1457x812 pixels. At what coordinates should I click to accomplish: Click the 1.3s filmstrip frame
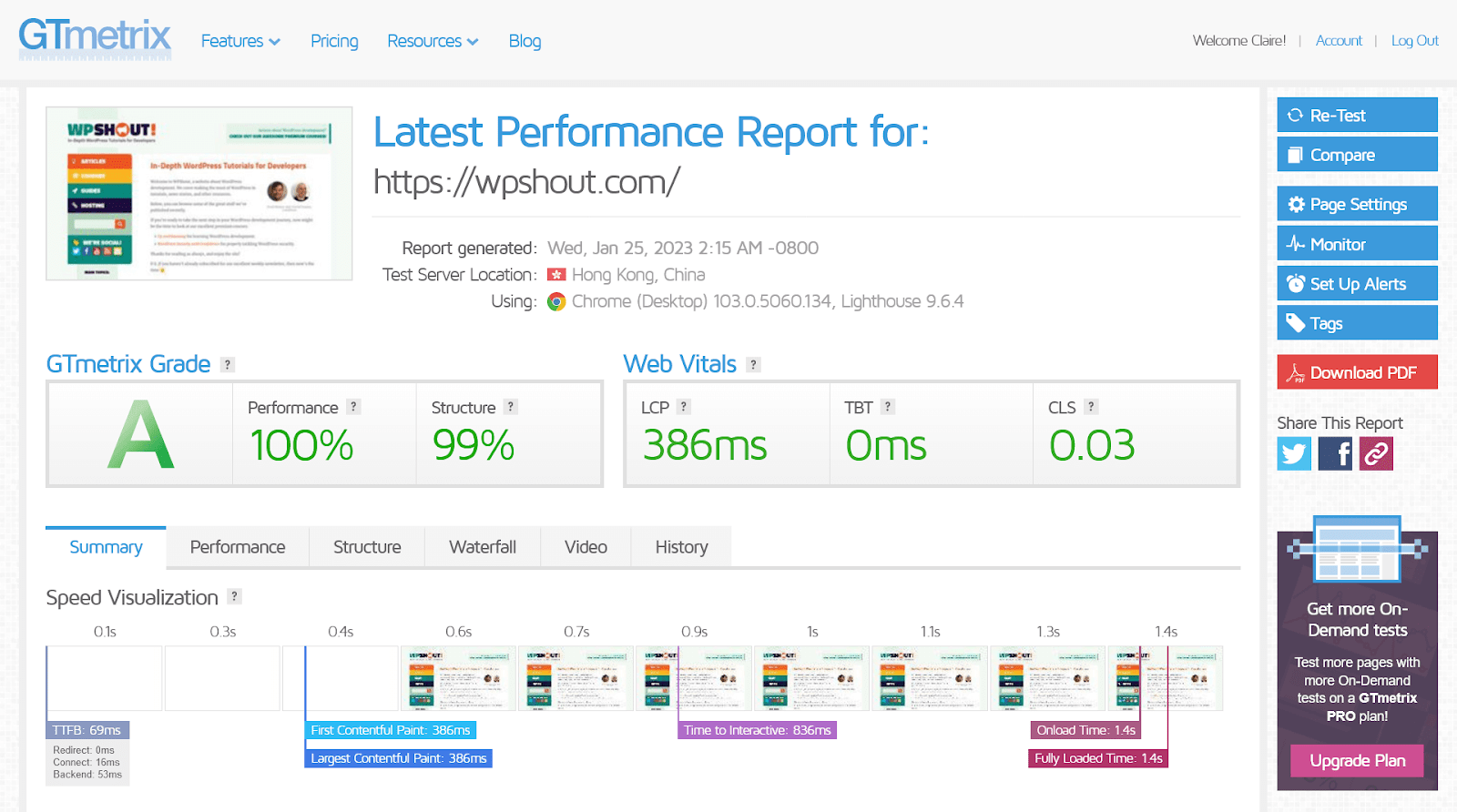tap(1047, 678)
